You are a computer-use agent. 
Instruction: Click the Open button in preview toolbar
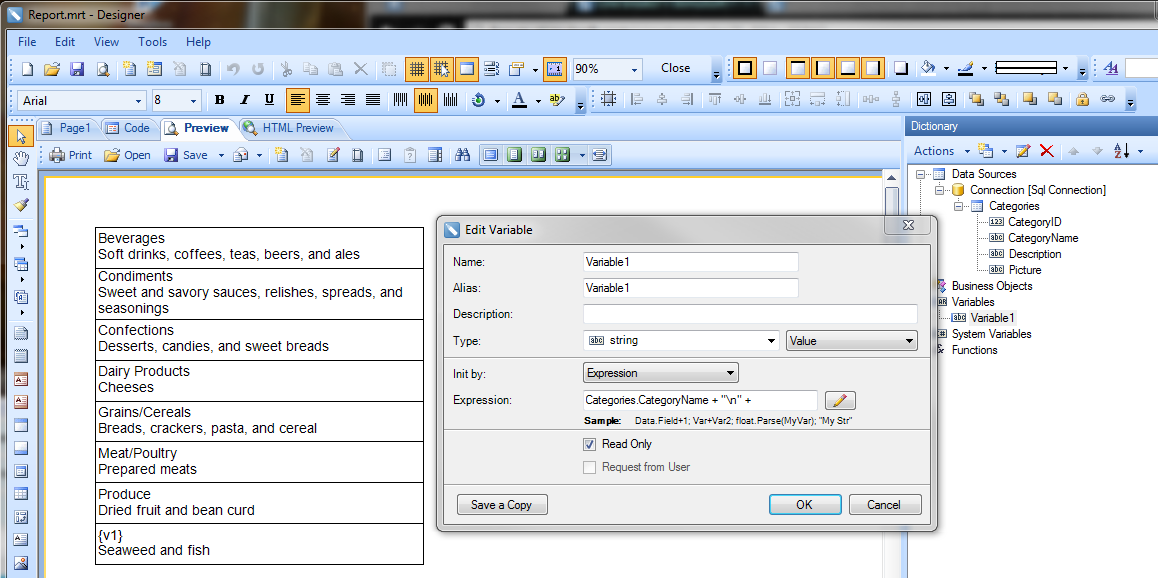127,155
